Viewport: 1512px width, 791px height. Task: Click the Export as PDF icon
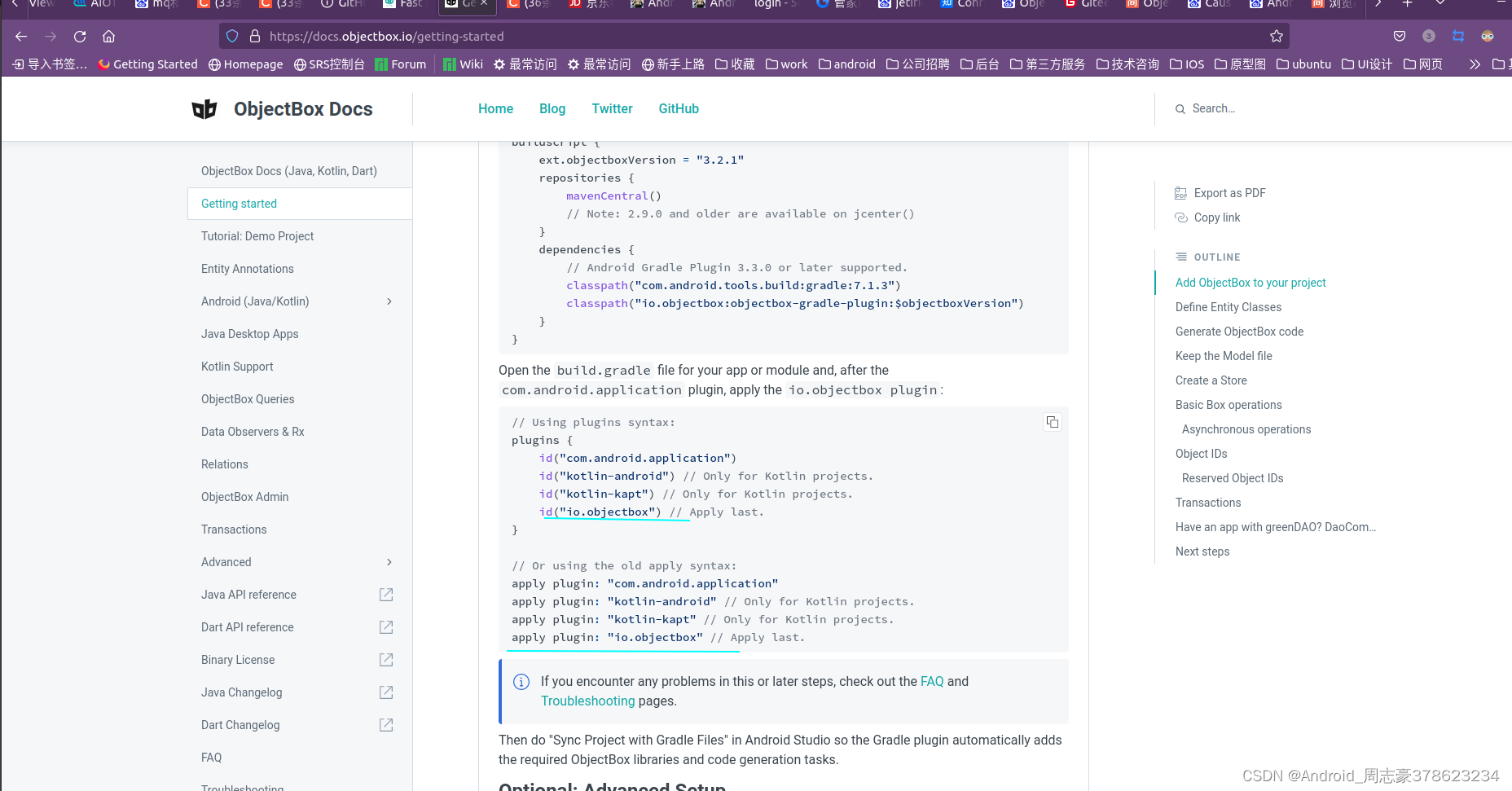point(1180,193)
